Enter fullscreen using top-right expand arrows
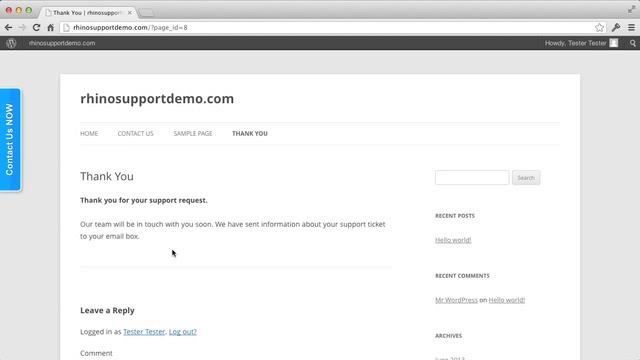Image resolution: width=640 pixels, height=360 pixels. pyautogui.click(x=631, y=10)
